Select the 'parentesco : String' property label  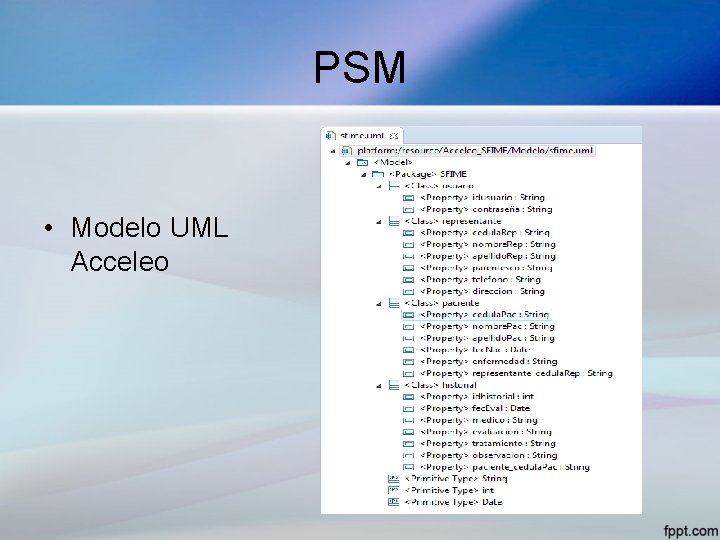pyautogui.click(x=486, y=268)
